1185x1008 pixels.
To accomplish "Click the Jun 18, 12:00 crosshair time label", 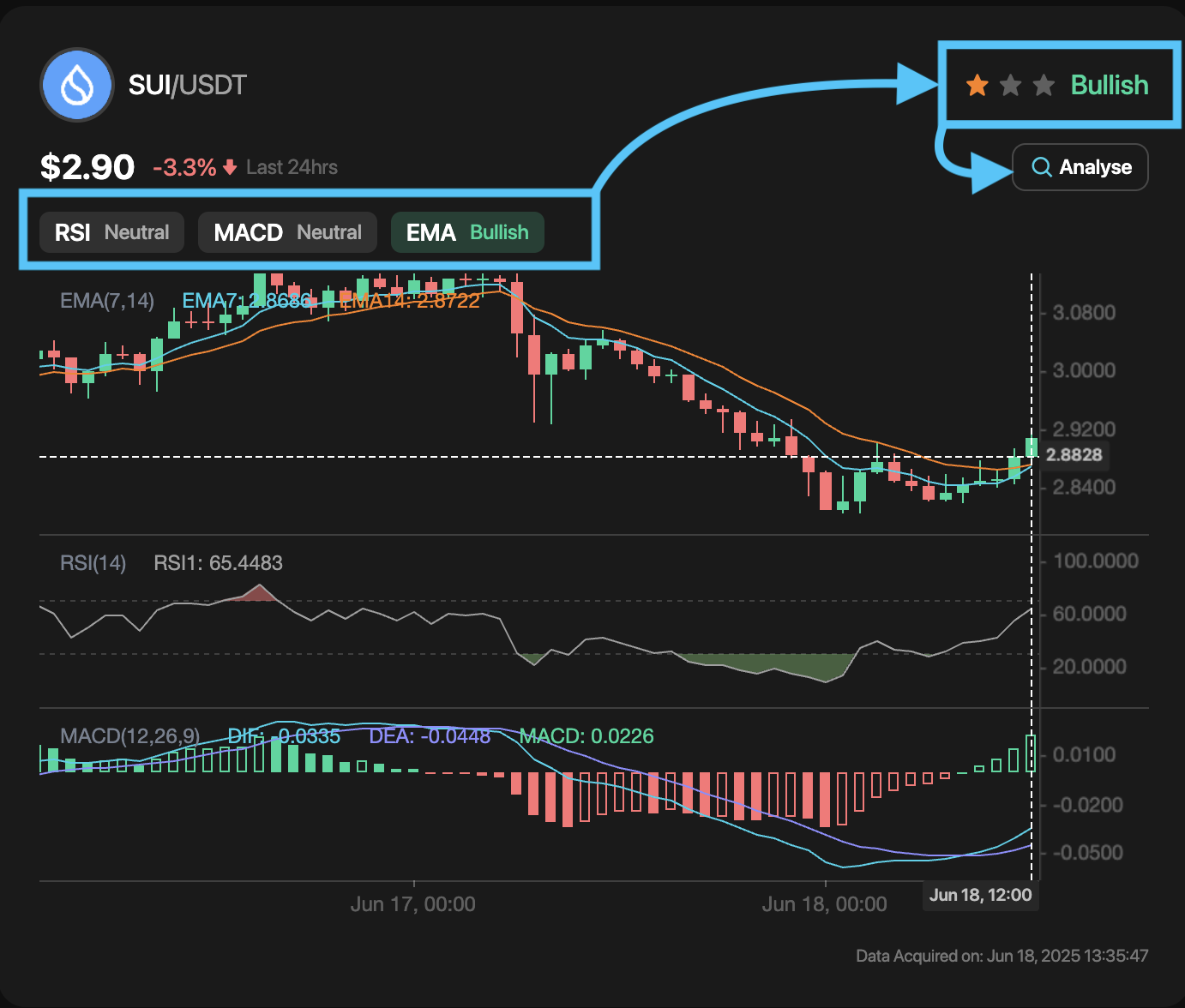I will [980, 895].
